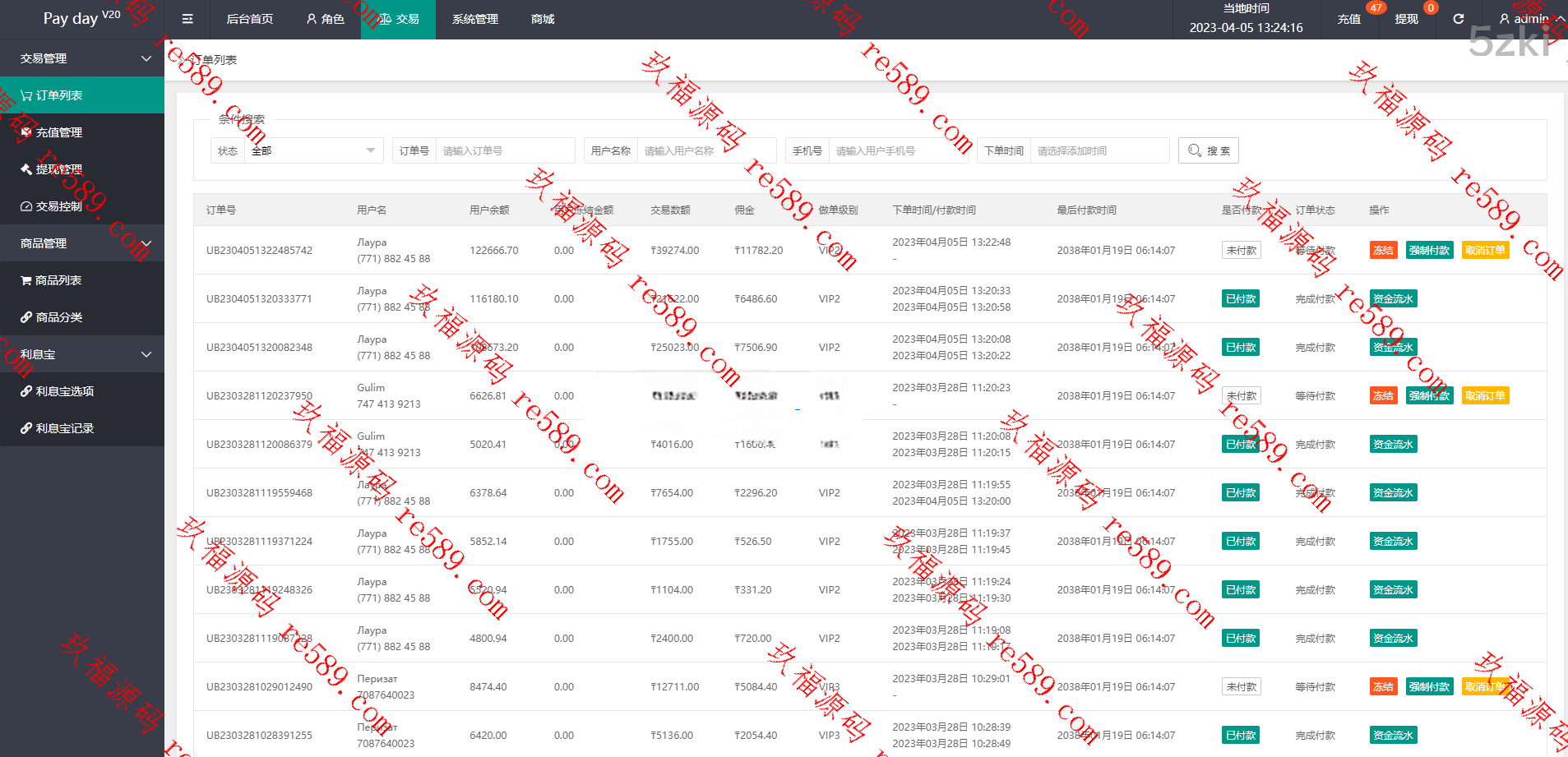
Task: Click the hamburger menu collapse icon
Action: [187, 19]
